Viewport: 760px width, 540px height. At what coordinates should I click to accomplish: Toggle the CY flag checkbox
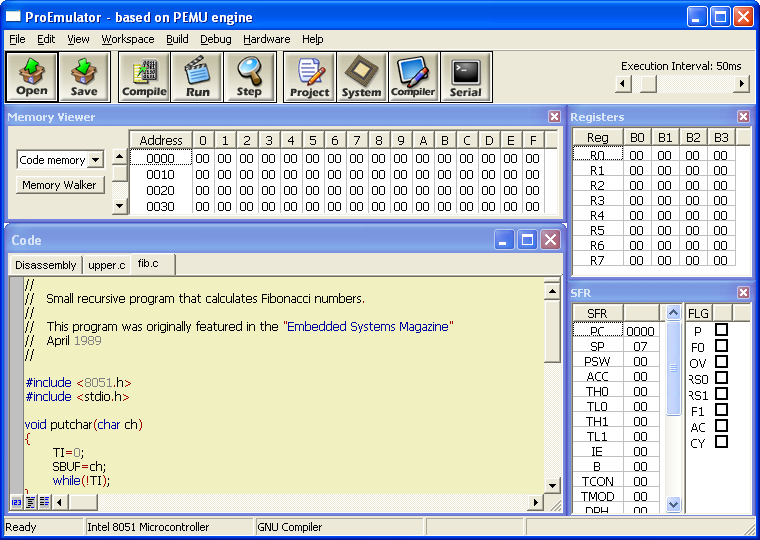coord(721,442)
